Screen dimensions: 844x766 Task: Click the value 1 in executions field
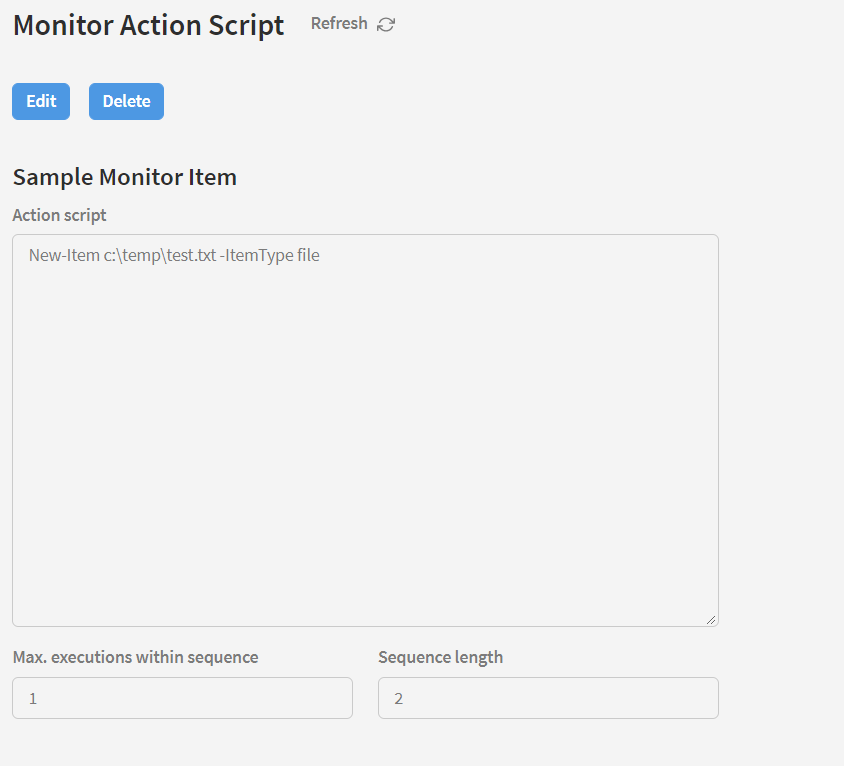[33, 698]
